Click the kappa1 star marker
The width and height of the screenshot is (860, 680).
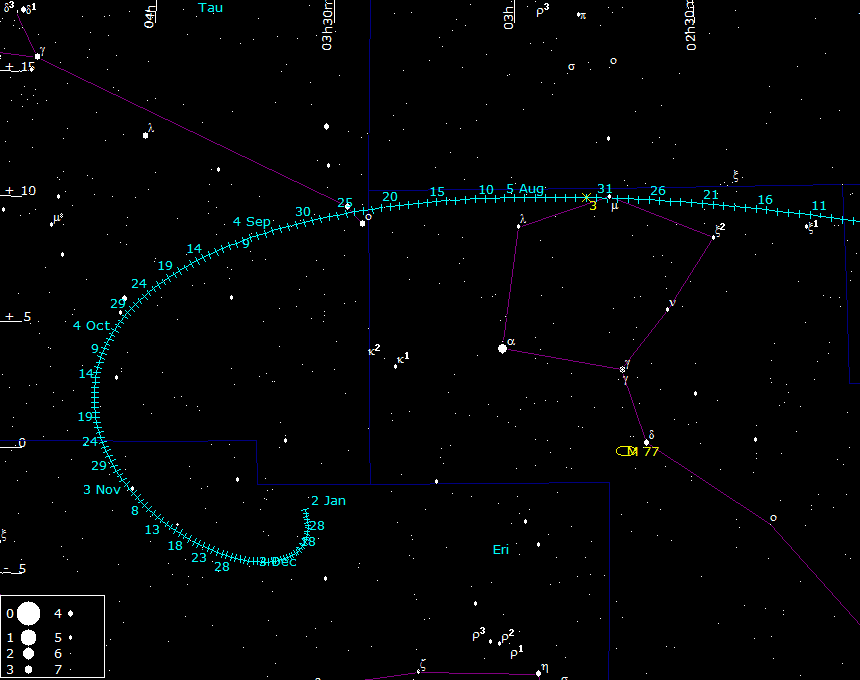(x=395, y=366)
